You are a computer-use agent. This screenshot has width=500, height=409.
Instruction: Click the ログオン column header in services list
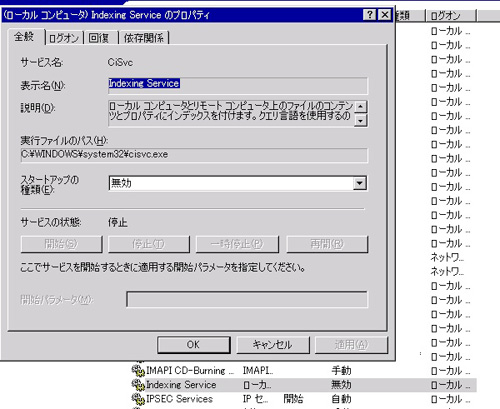(x=451, y=15)
